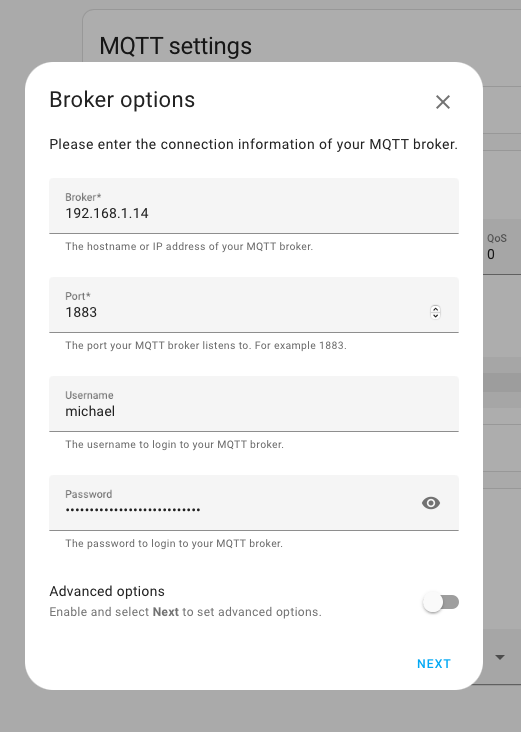Viewport: 521px width, 732px height.
Task: Click the Port* floating field label
Action: (x=78, y=296)
